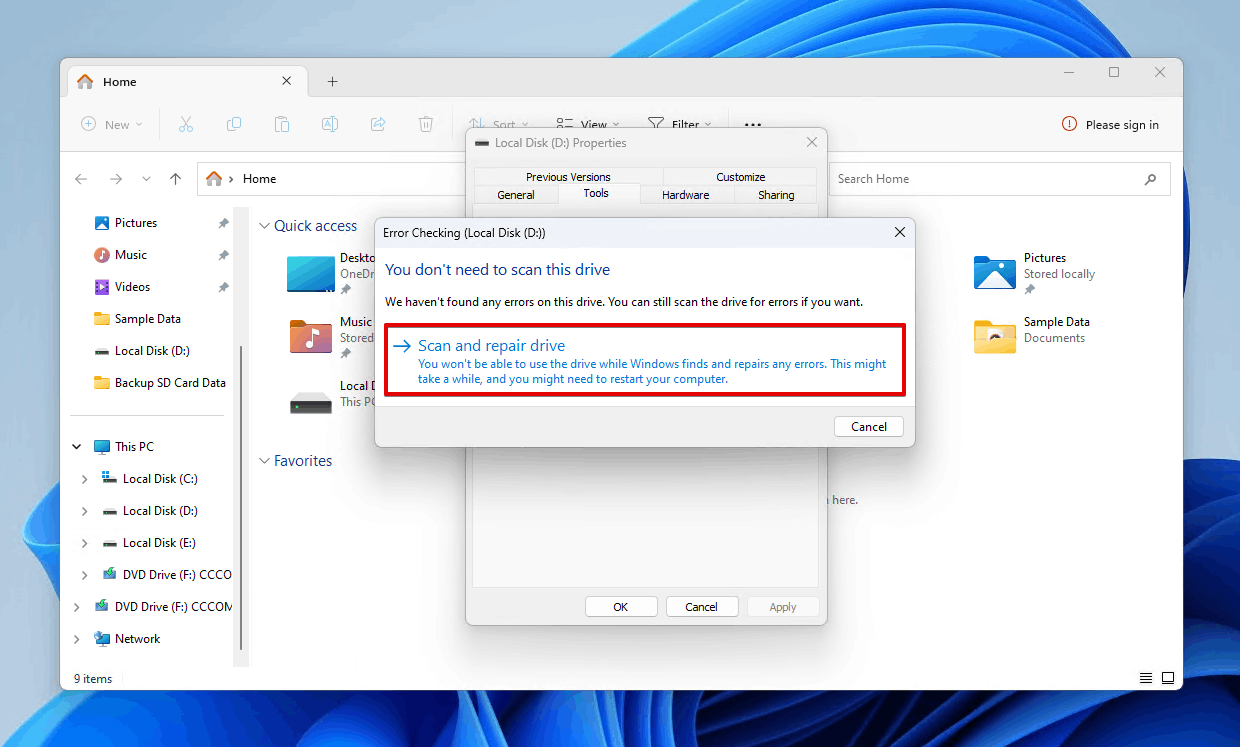Click the navigation pane scrollbar
1240x747 pixels.
[241, 497]
